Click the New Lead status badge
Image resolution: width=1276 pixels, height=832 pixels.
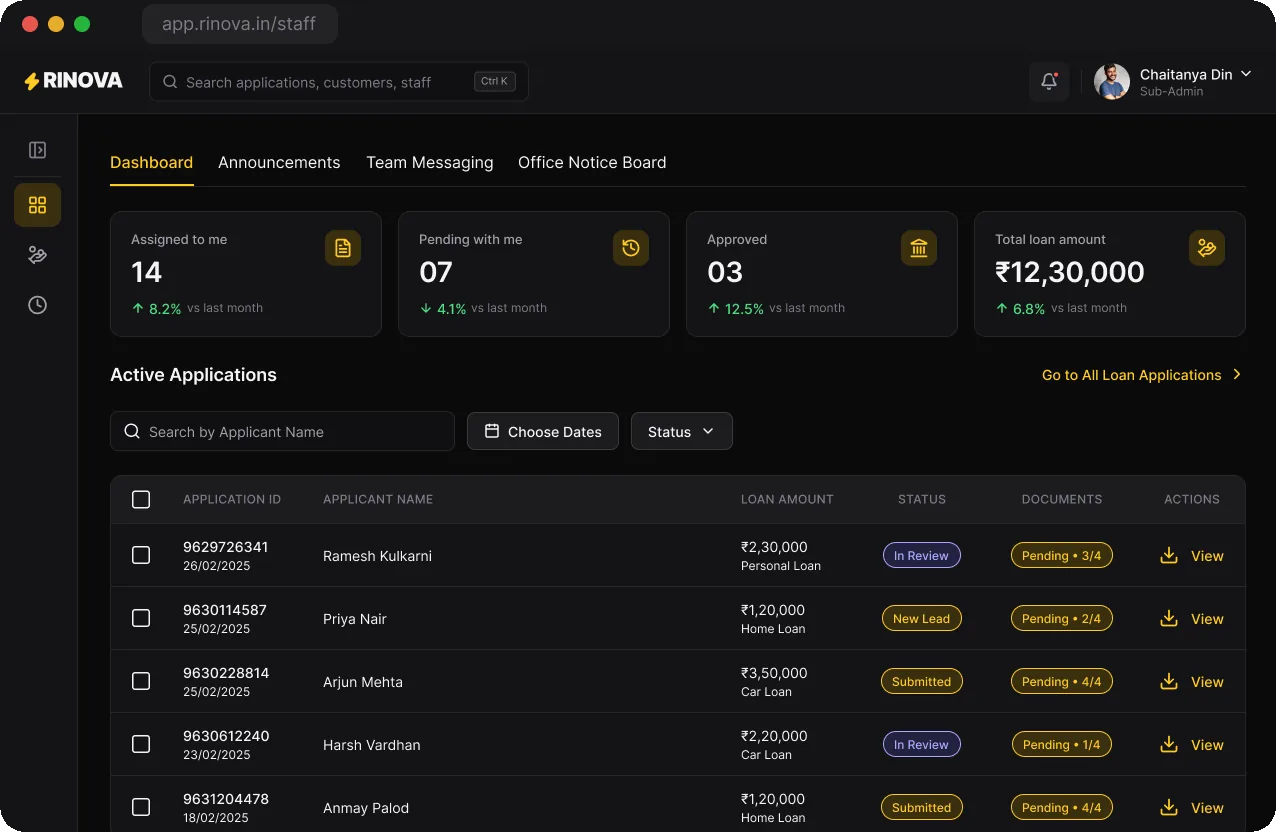point(922,618)
